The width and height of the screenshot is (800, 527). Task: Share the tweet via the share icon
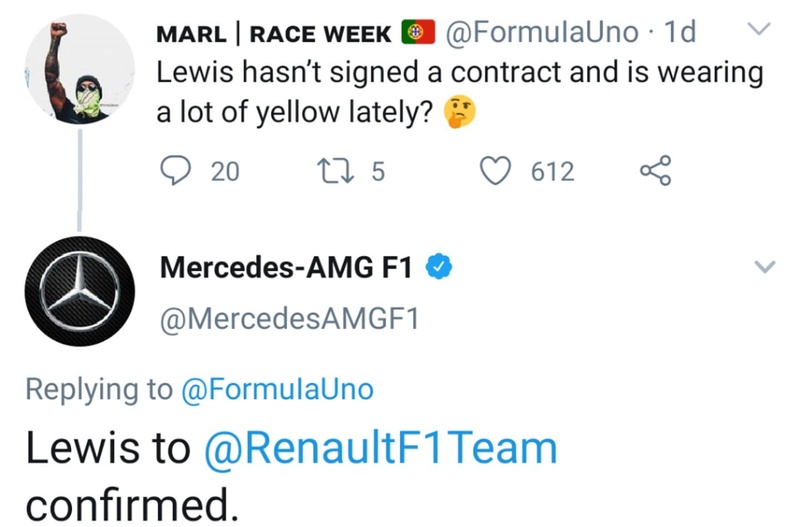[x=653, y=172]
